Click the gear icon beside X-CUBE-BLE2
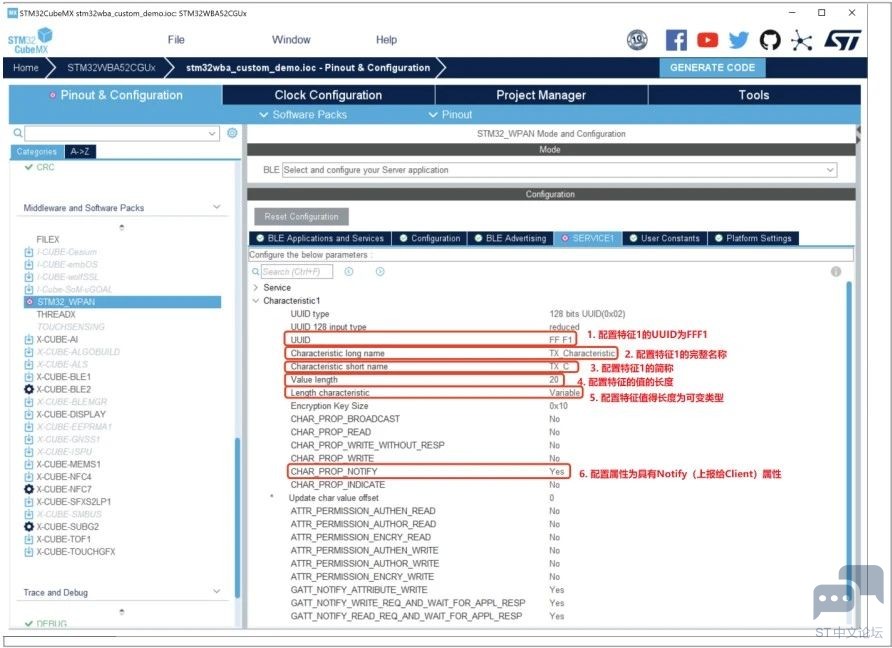Screen dimensions: 892x648 (x=28, y=389)
